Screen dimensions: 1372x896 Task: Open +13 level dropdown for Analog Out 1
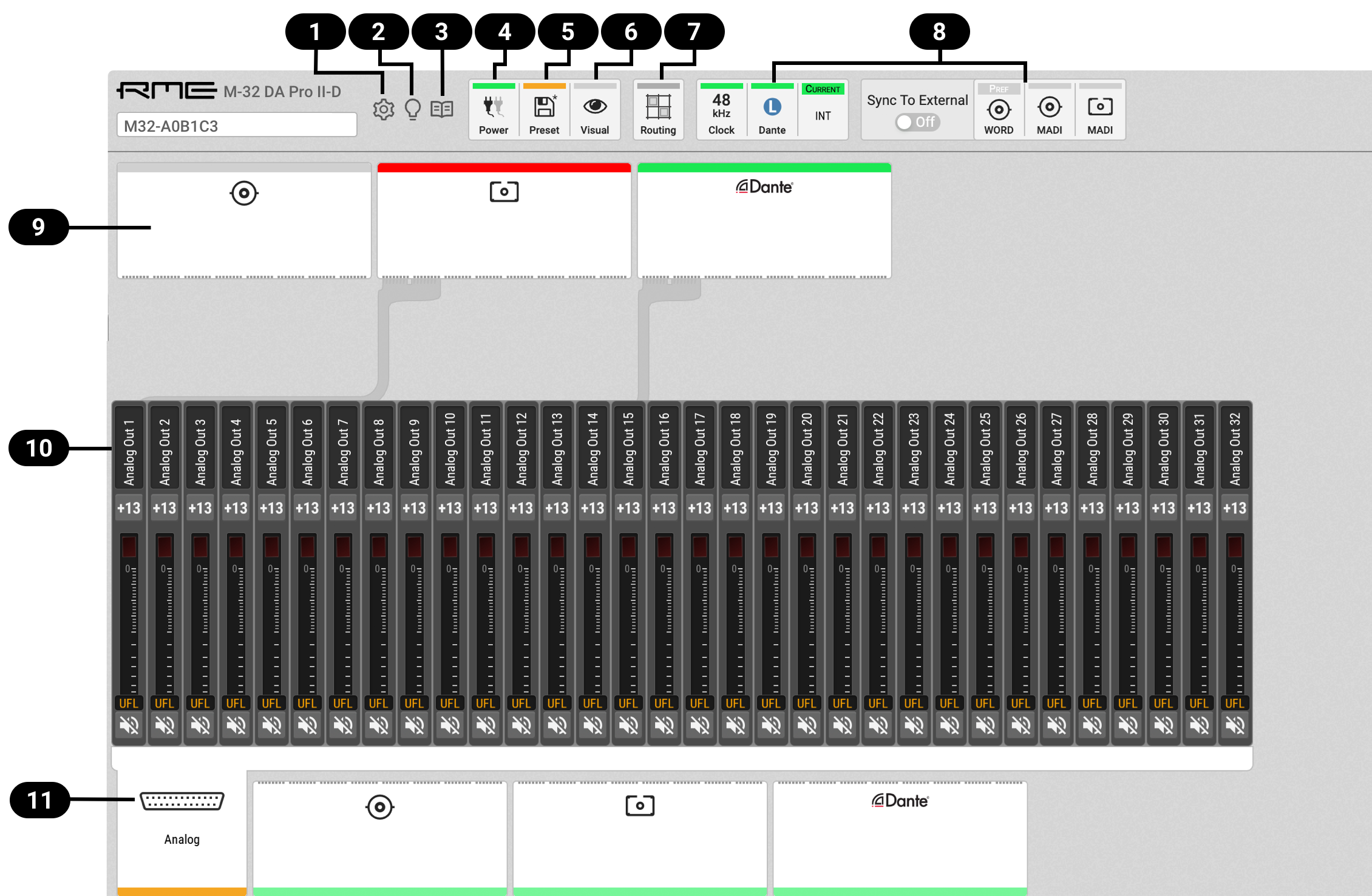pos(129,507)
